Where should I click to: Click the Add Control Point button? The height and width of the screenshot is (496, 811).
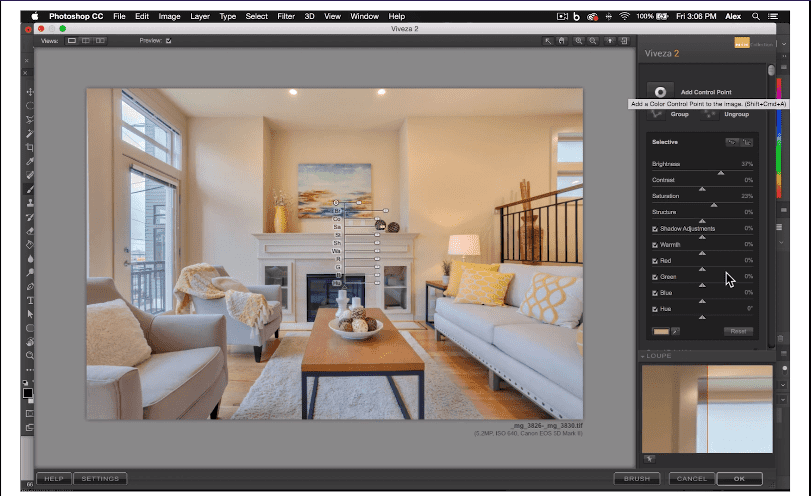(x=660, y=91)
